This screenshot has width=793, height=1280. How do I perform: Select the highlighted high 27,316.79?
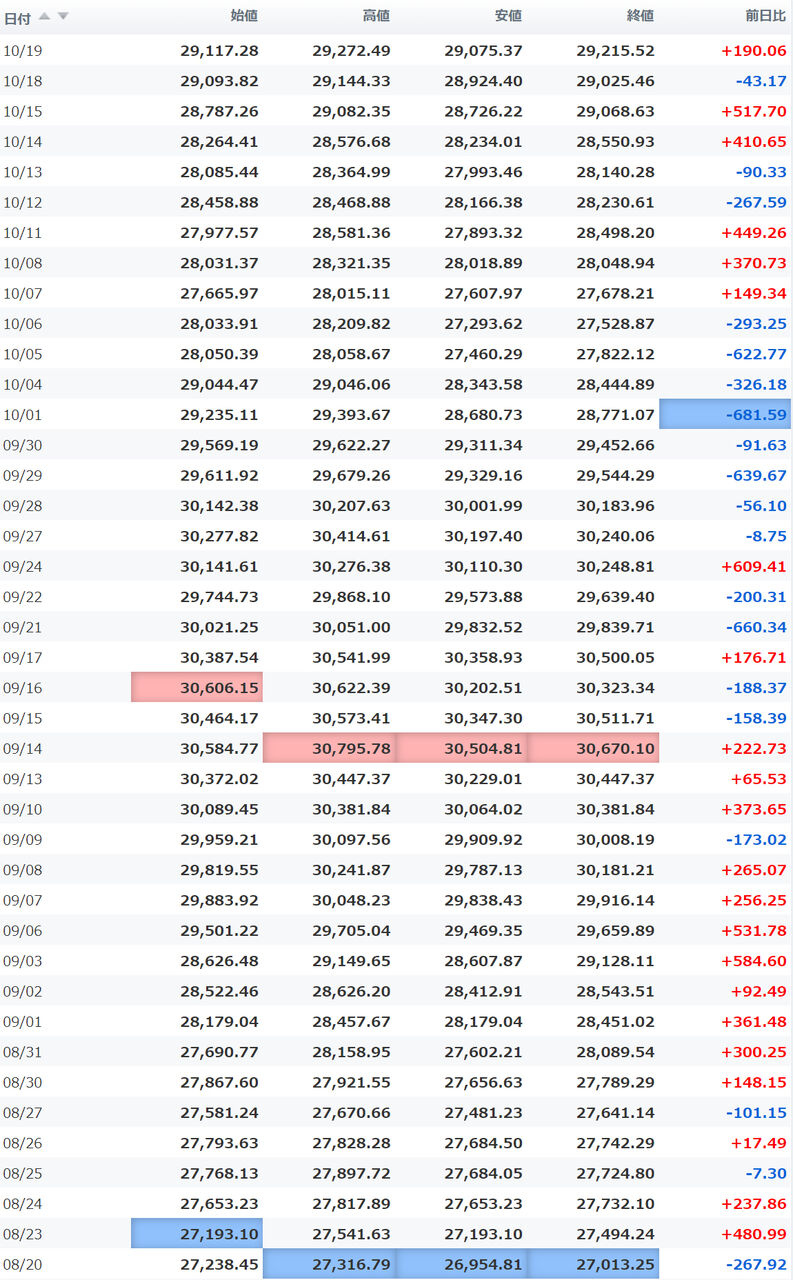(x=329, y=1264)
